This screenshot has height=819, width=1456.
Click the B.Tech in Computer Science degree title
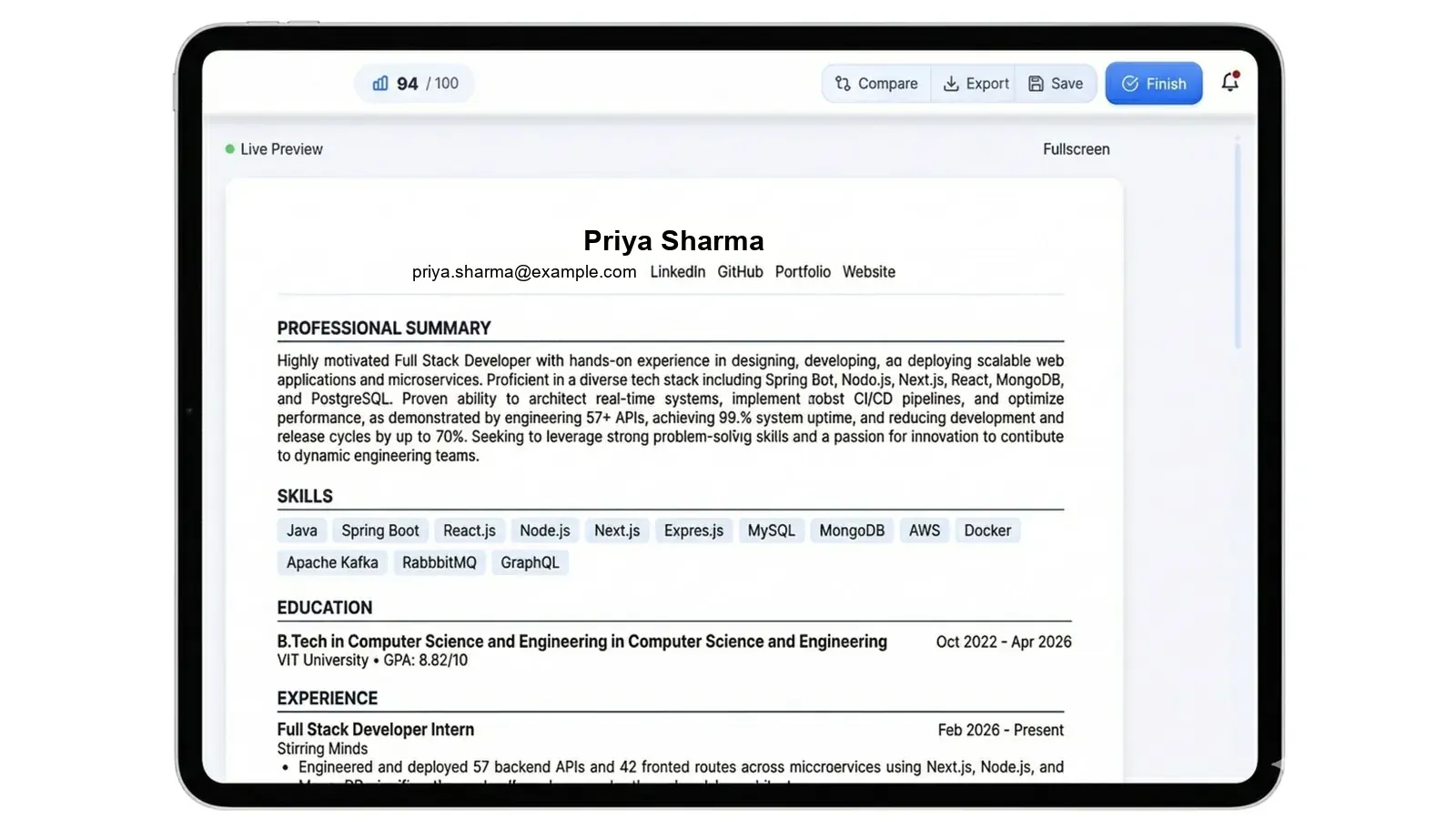582,642
